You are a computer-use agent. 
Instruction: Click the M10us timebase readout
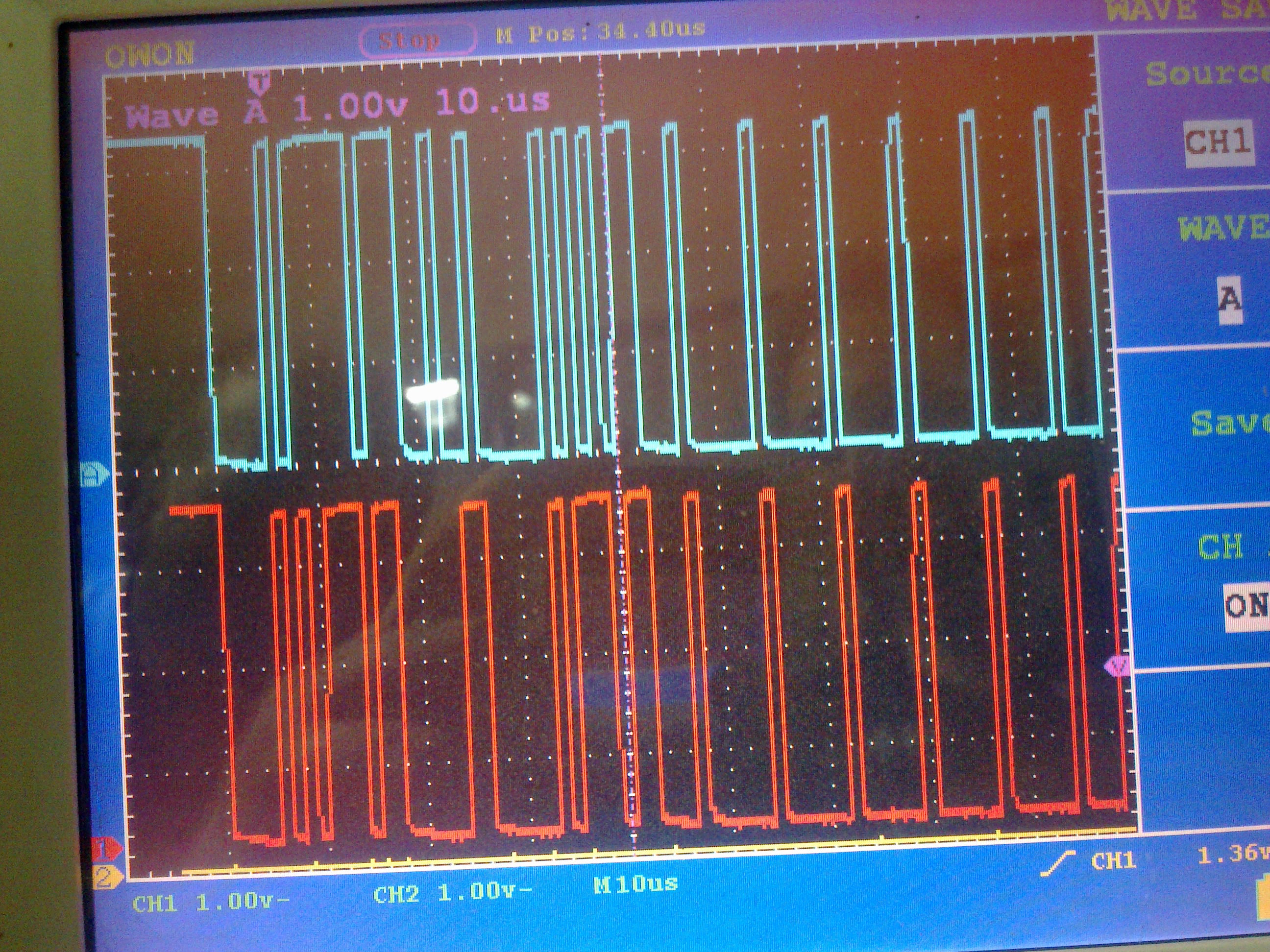coord(635,884)
